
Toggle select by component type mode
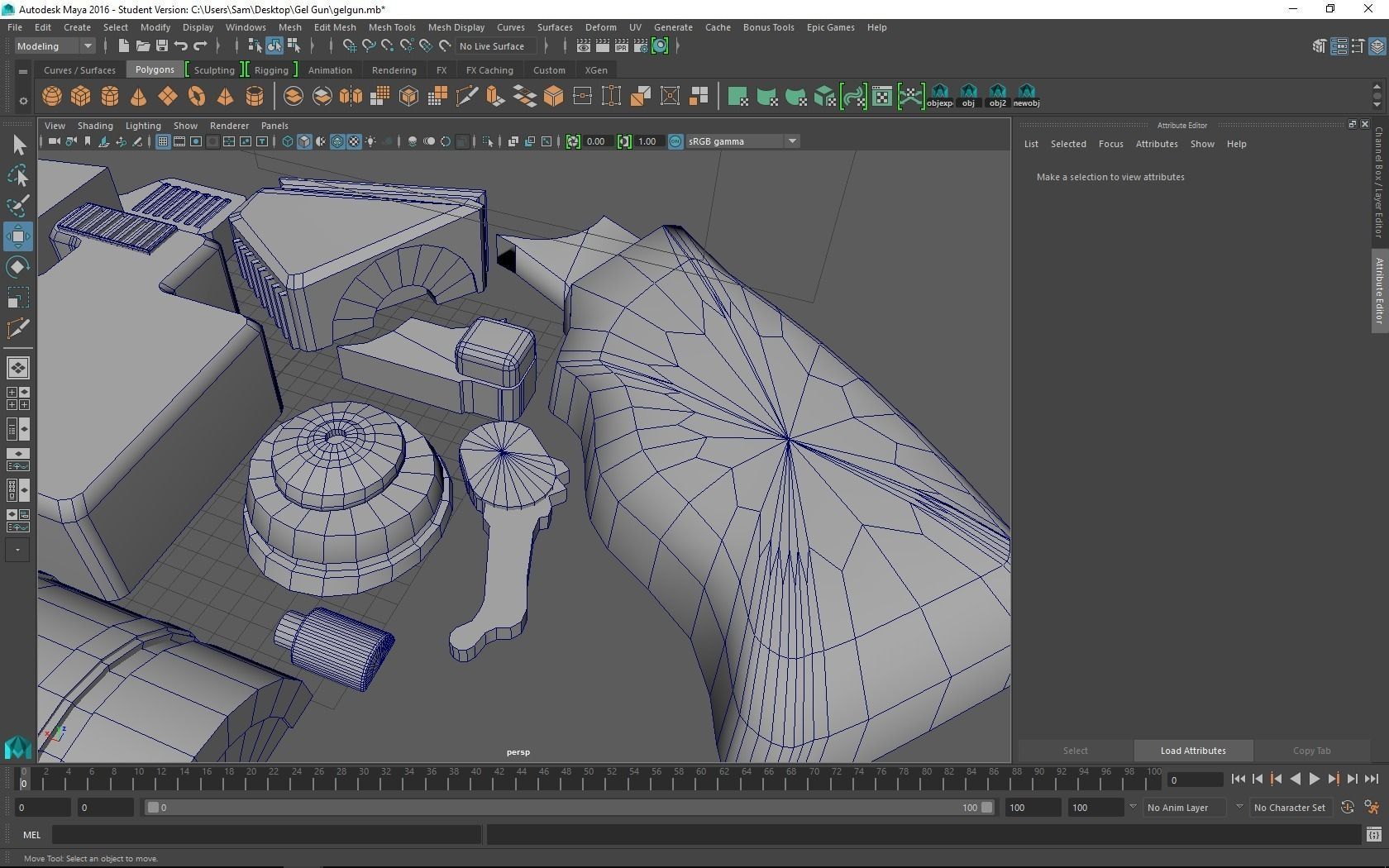[294, 46]
